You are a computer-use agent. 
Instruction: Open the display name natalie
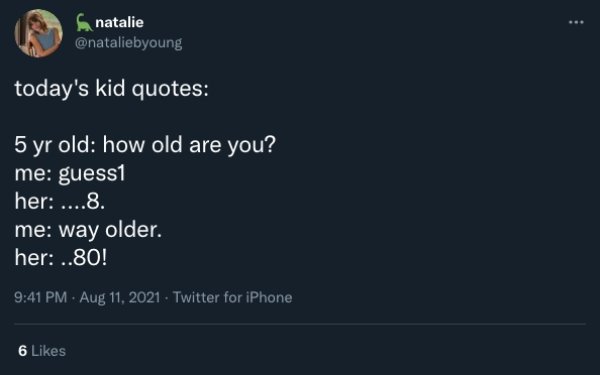[119, 22]
